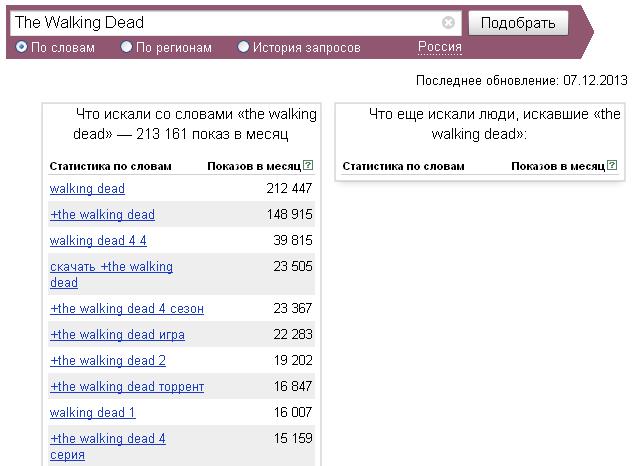Screen dimensions: 636x466
Task: Open the "walking dead 1" link
Action: (92, 412)
